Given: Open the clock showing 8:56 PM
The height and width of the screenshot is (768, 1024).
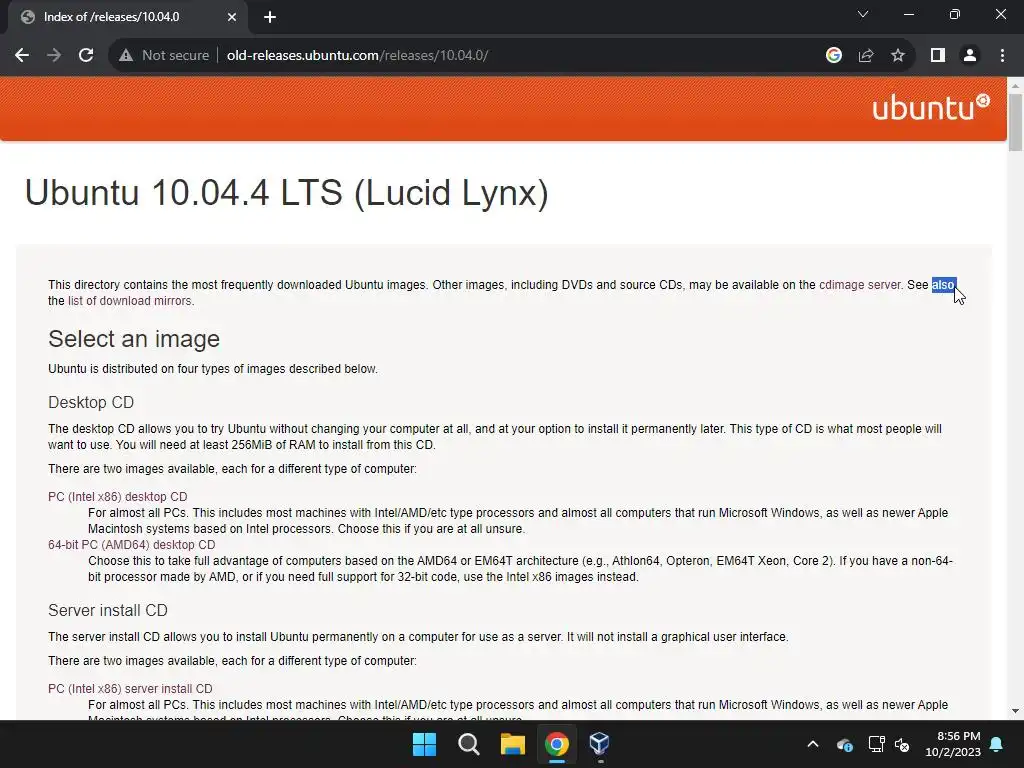Looking at the screenshot, I should click(x=953, y=744).
